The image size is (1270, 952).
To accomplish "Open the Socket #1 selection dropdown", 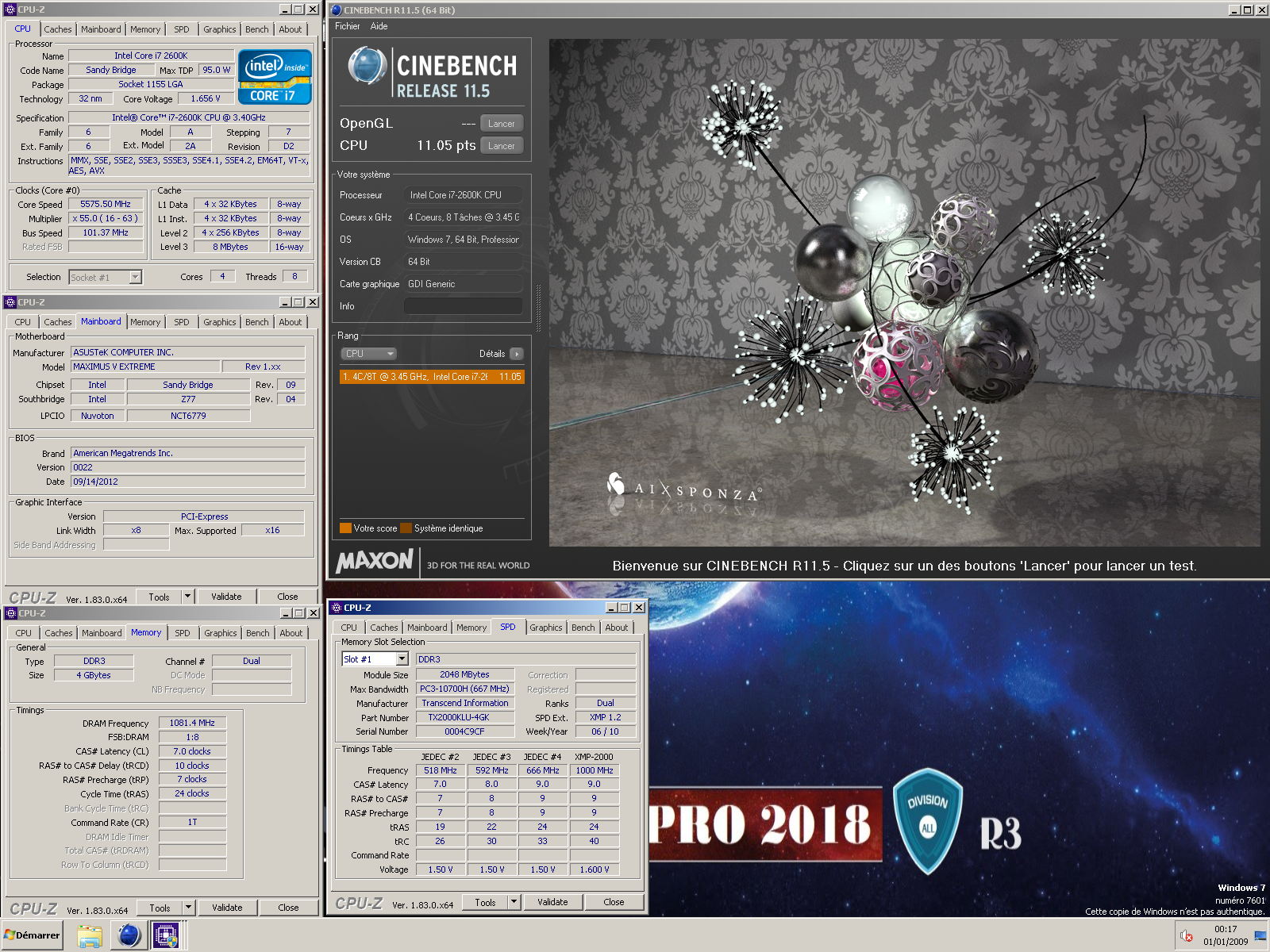I will click(x=135, y=277).
